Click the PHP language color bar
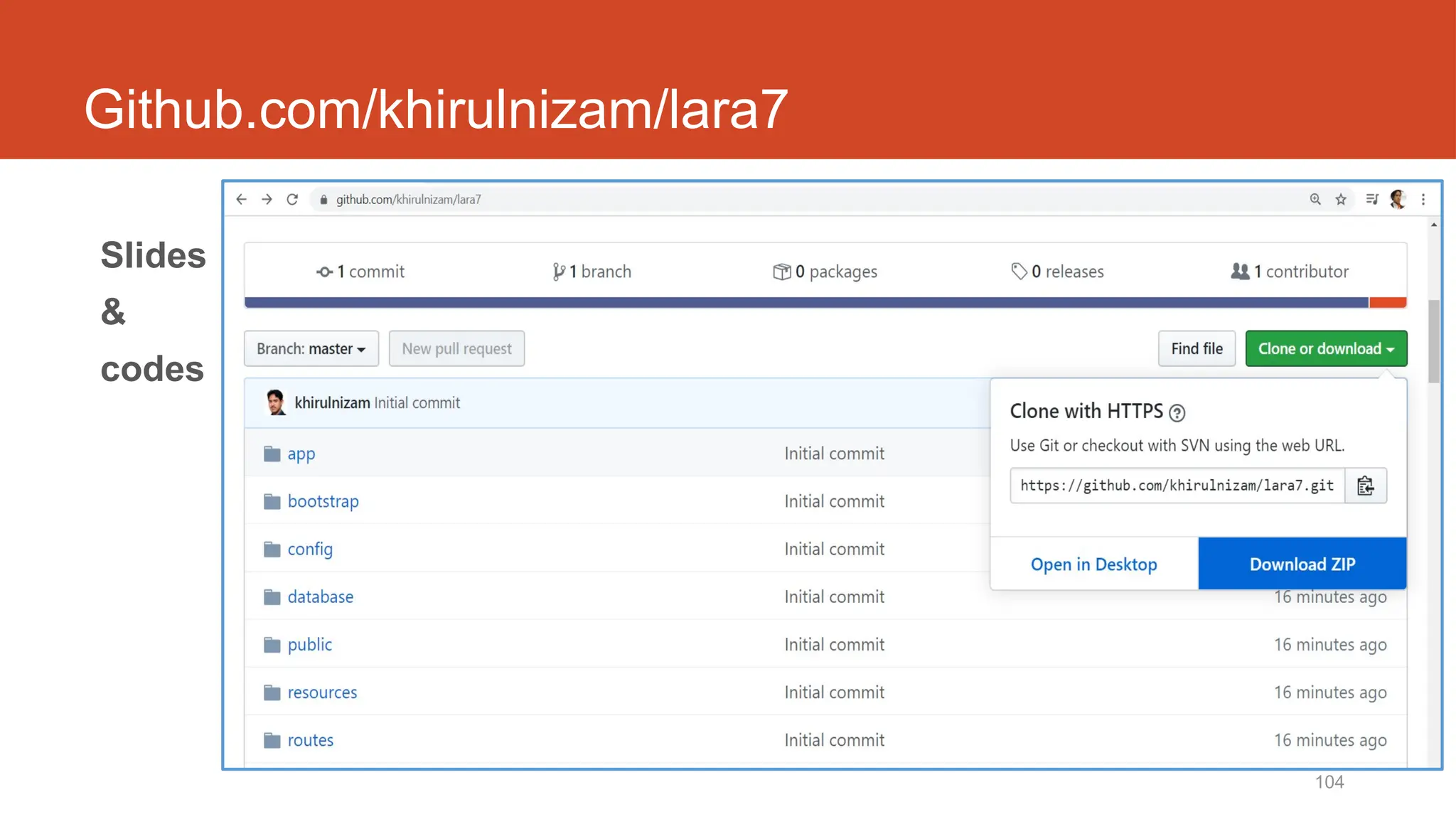The width and height of the screenshot is (1456, 819). click(806, 303)
